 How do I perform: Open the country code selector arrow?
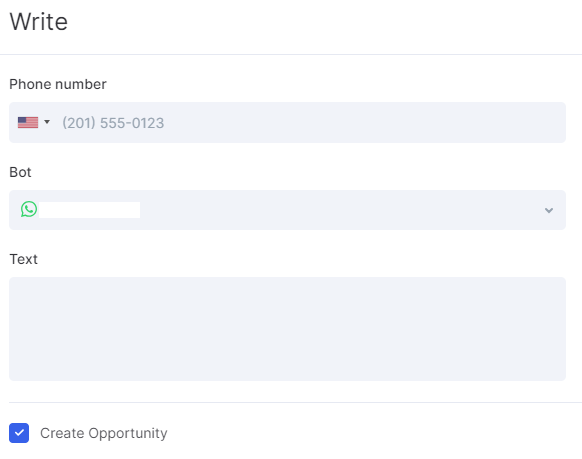point(47,122)
